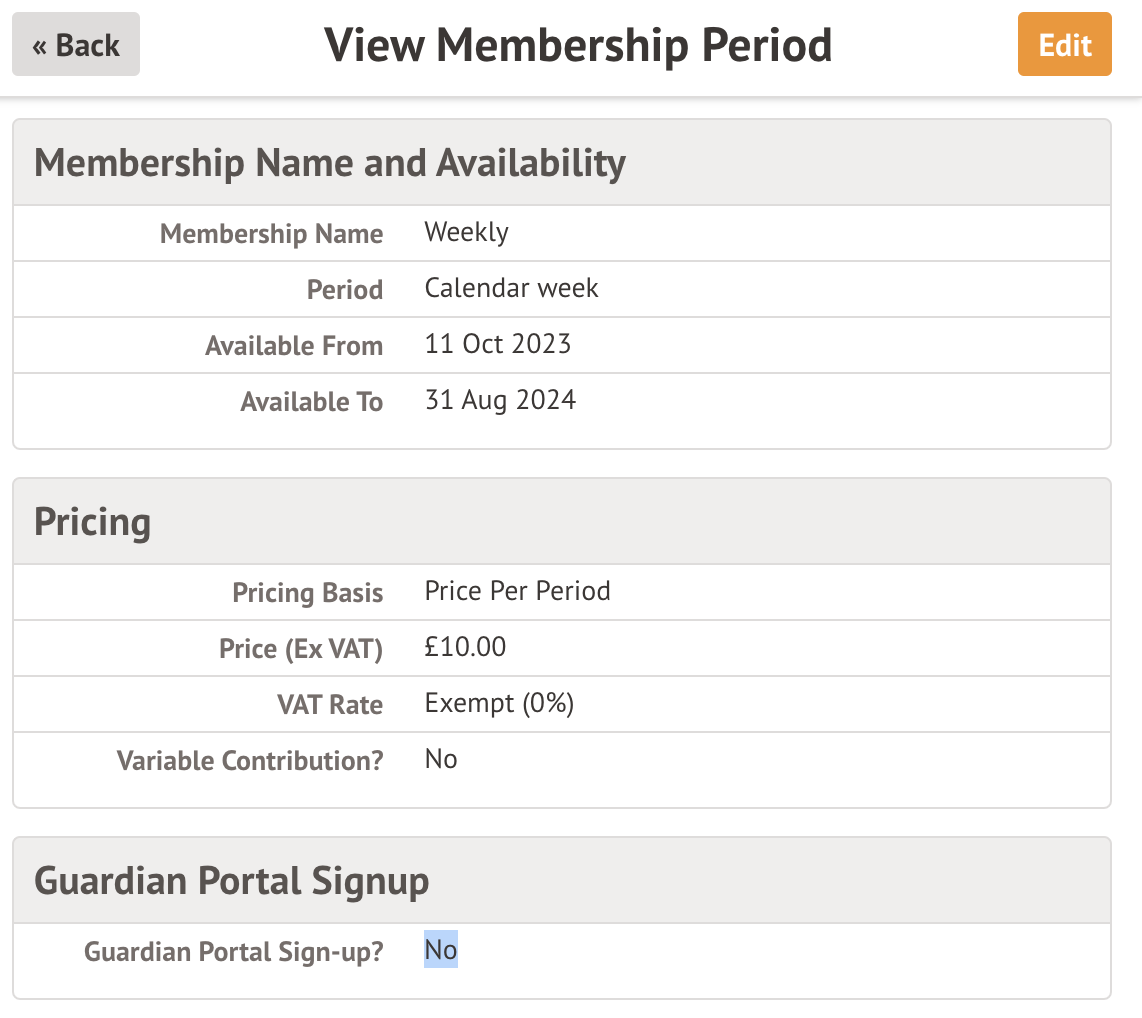Select the Exempt (0%) VAT rate

(499, 704)
